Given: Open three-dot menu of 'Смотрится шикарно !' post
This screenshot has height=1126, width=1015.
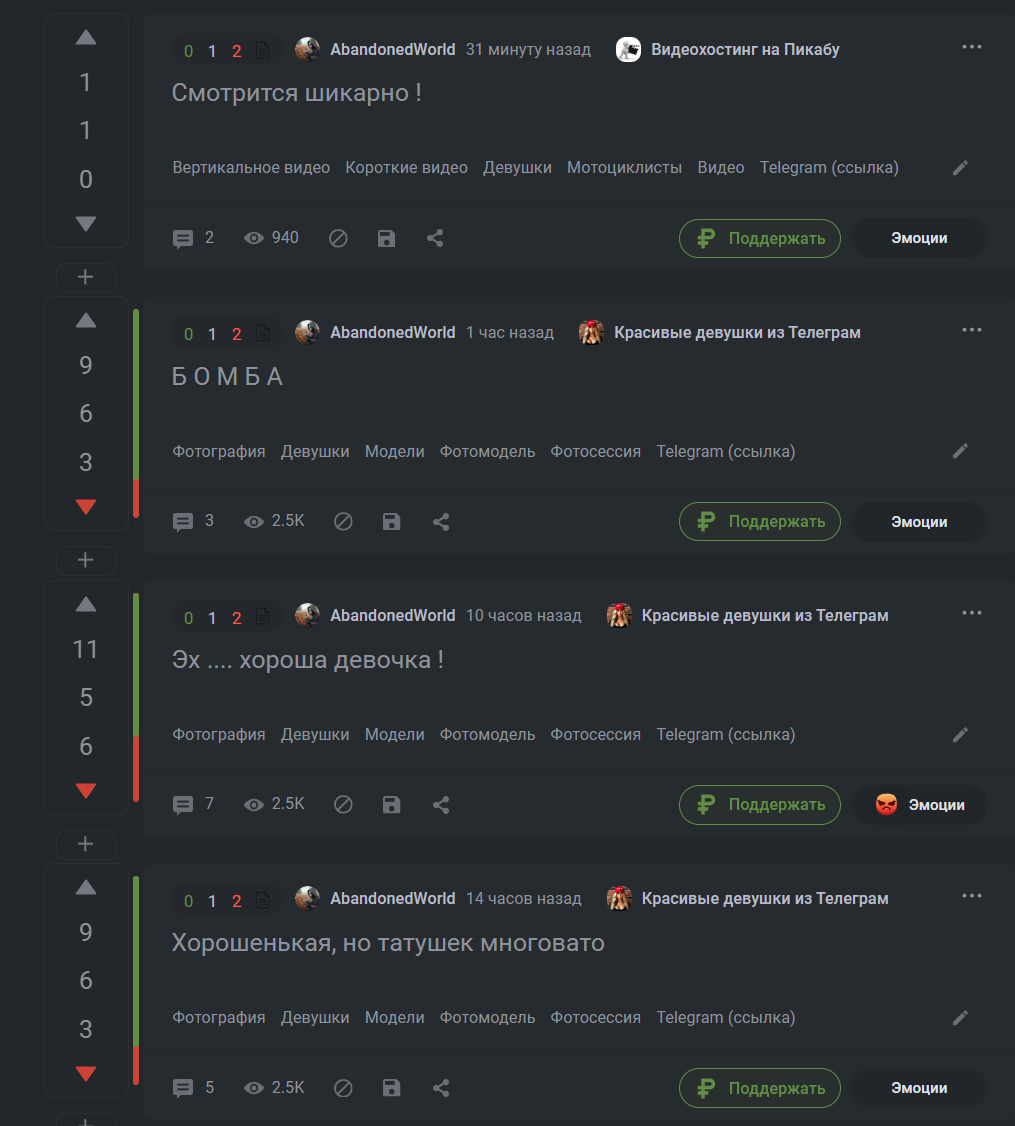Looking at the screenshot, I should pyautogui.click(x=972, y=47).
